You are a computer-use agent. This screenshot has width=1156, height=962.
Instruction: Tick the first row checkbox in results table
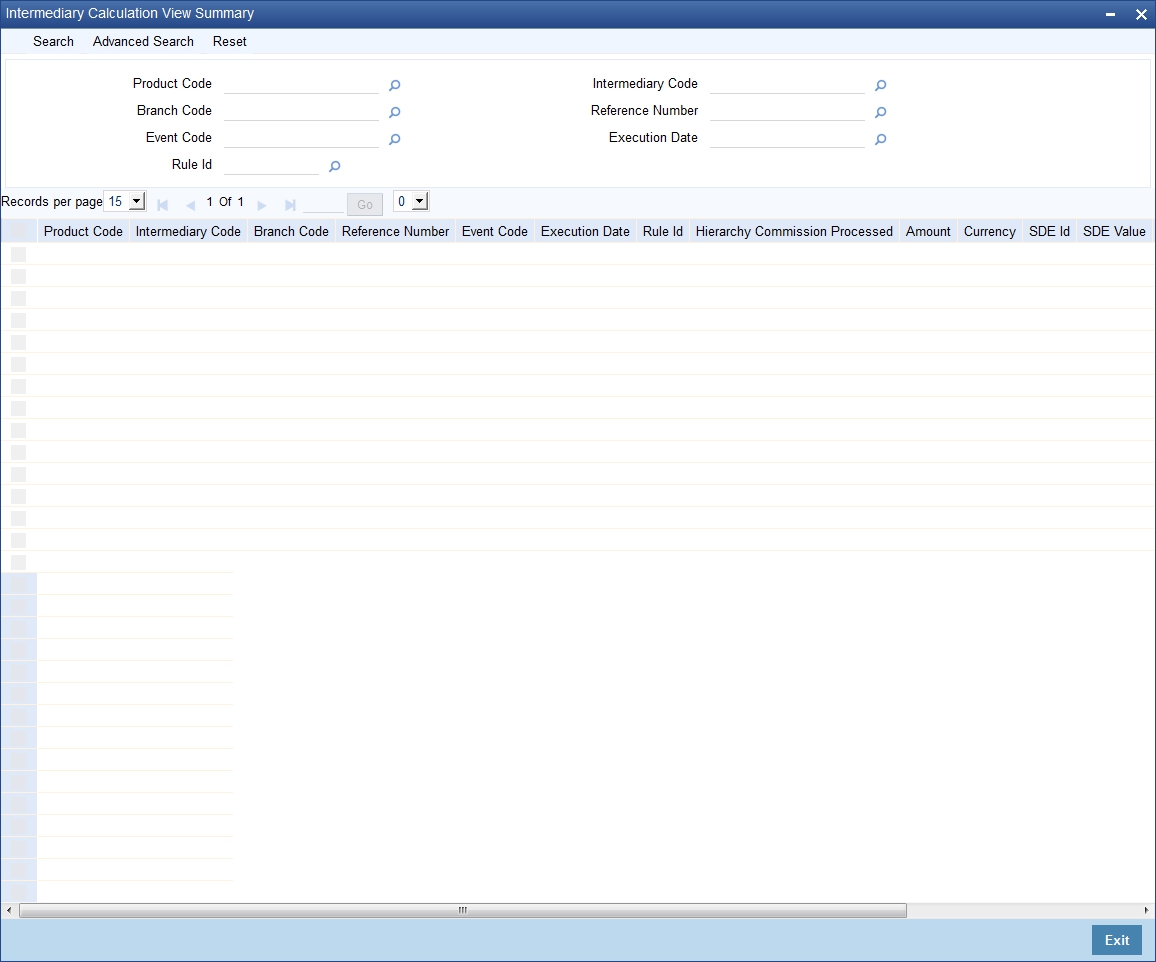pos(18,254)
